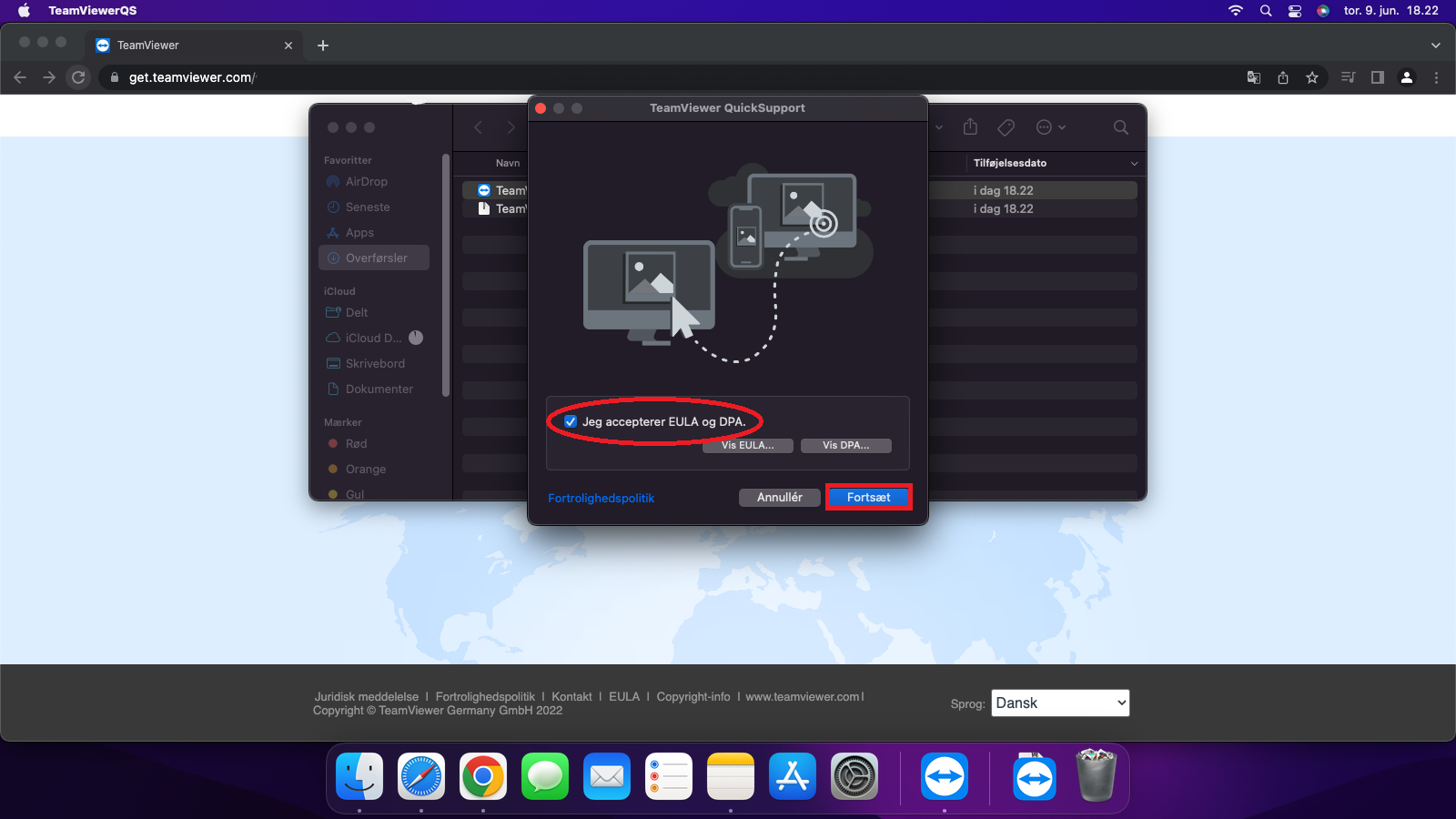Image resolution: width=1456 pixels, height=819 pixels.
Task: Open the Kontakt footer link
Action: coord(571,697)
